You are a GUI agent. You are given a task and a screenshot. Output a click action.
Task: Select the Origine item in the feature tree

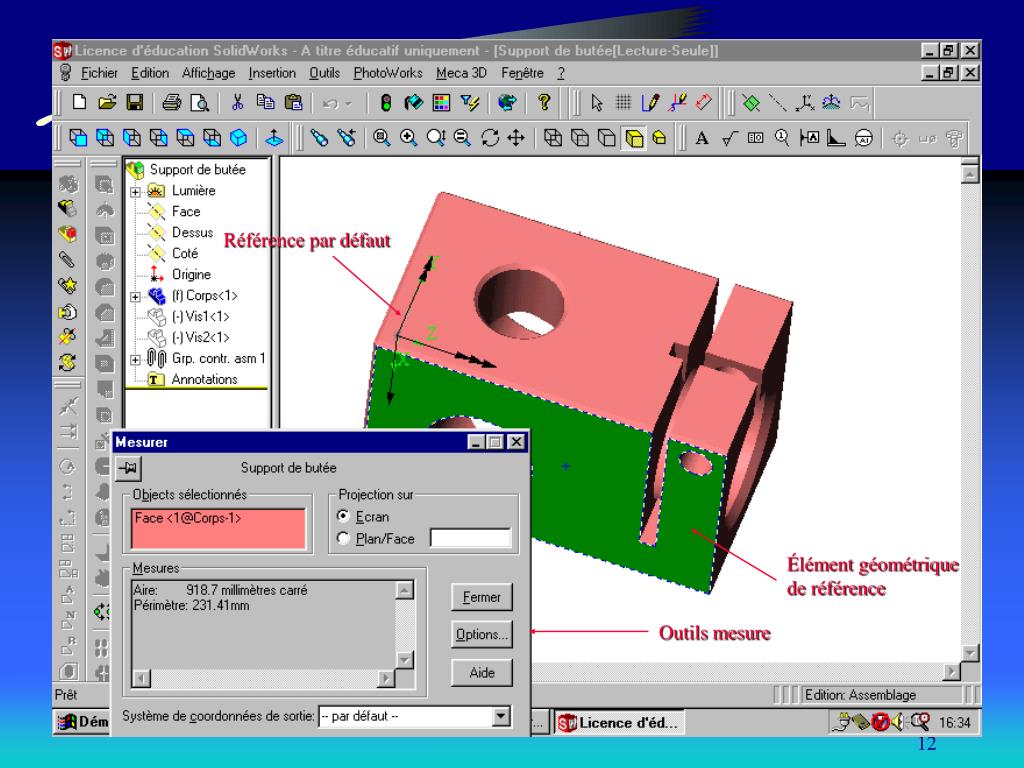191,274
